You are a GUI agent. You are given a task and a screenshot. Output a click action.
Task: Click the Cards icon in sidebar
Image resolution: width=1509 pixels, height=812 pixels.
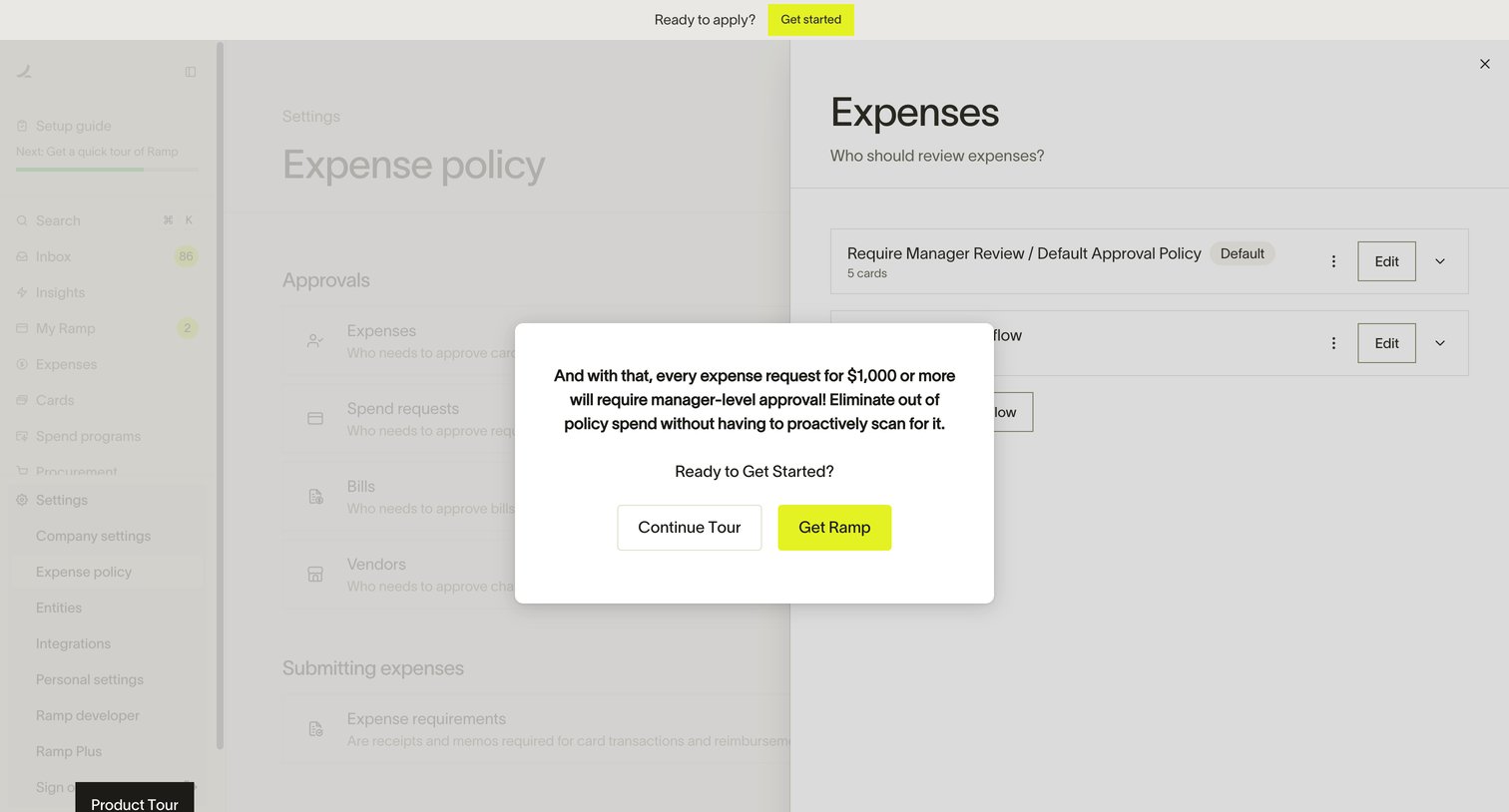click(22, 400)
